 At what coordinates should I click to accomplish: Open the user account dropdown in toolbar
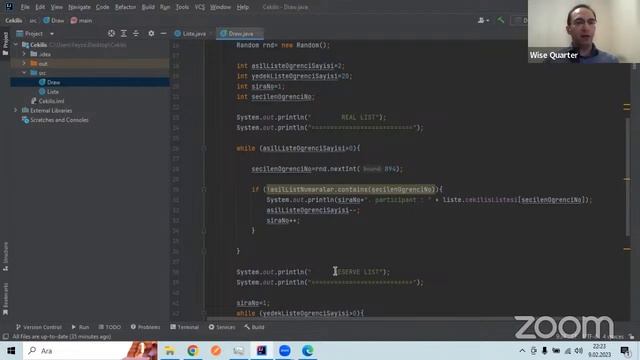coord(483,20)
